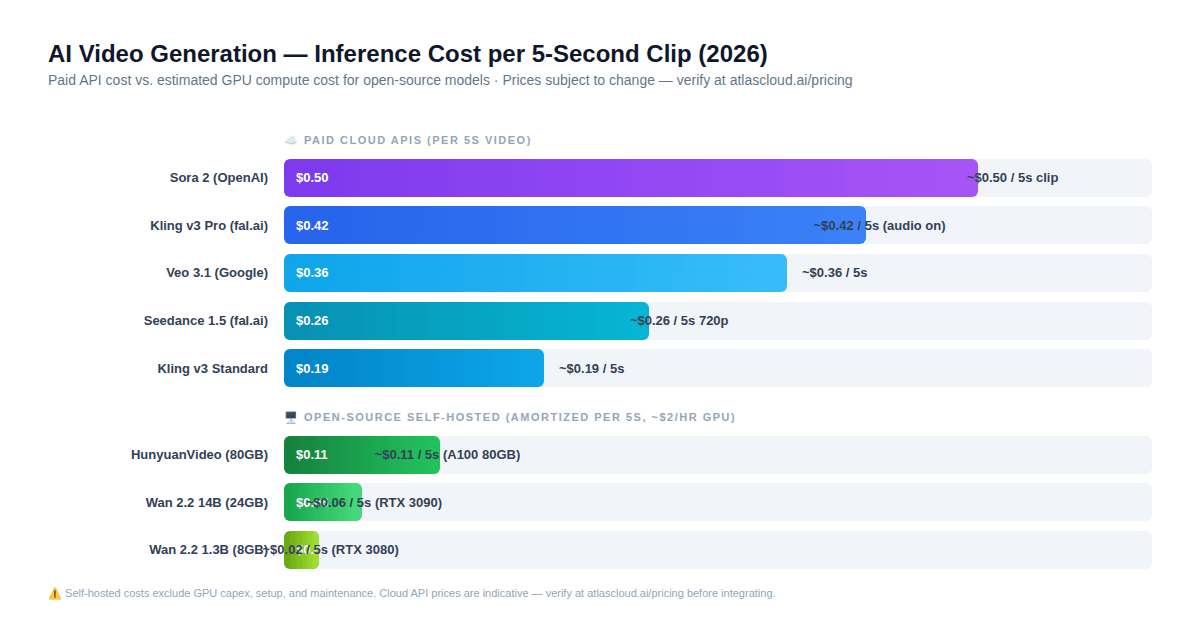Click the small Wan 2.2 1.3B bar
1200x640 pixels.
pos(301,549)
